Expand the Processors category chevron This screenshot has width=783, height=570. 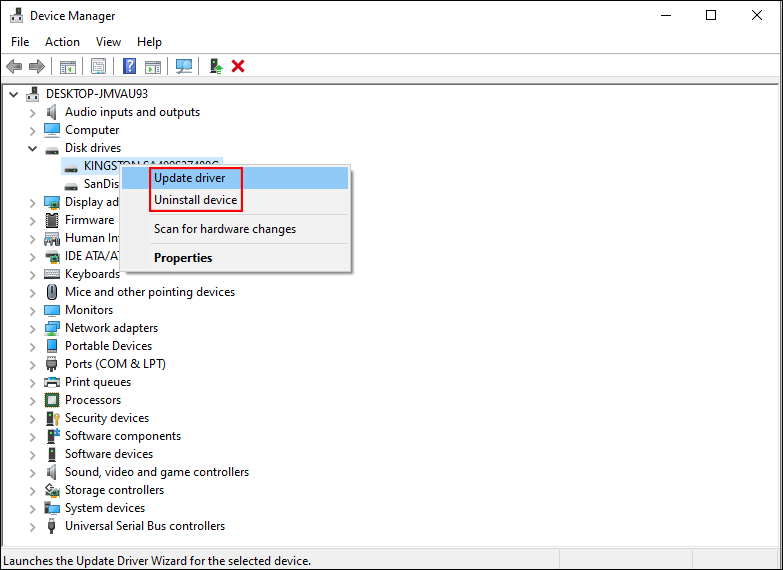pyautogui.click(x=33, y=401)
